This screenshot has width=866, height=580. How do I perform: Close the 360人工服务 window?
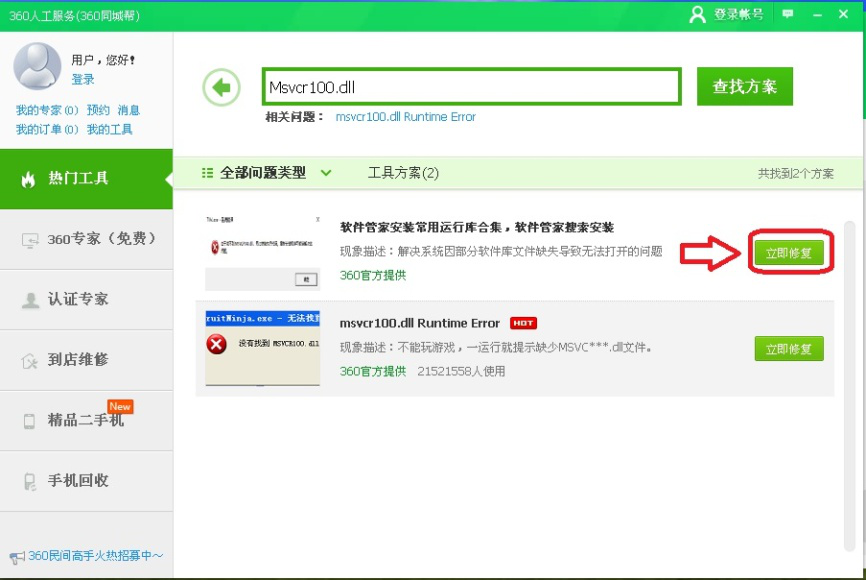click(843, 14)
